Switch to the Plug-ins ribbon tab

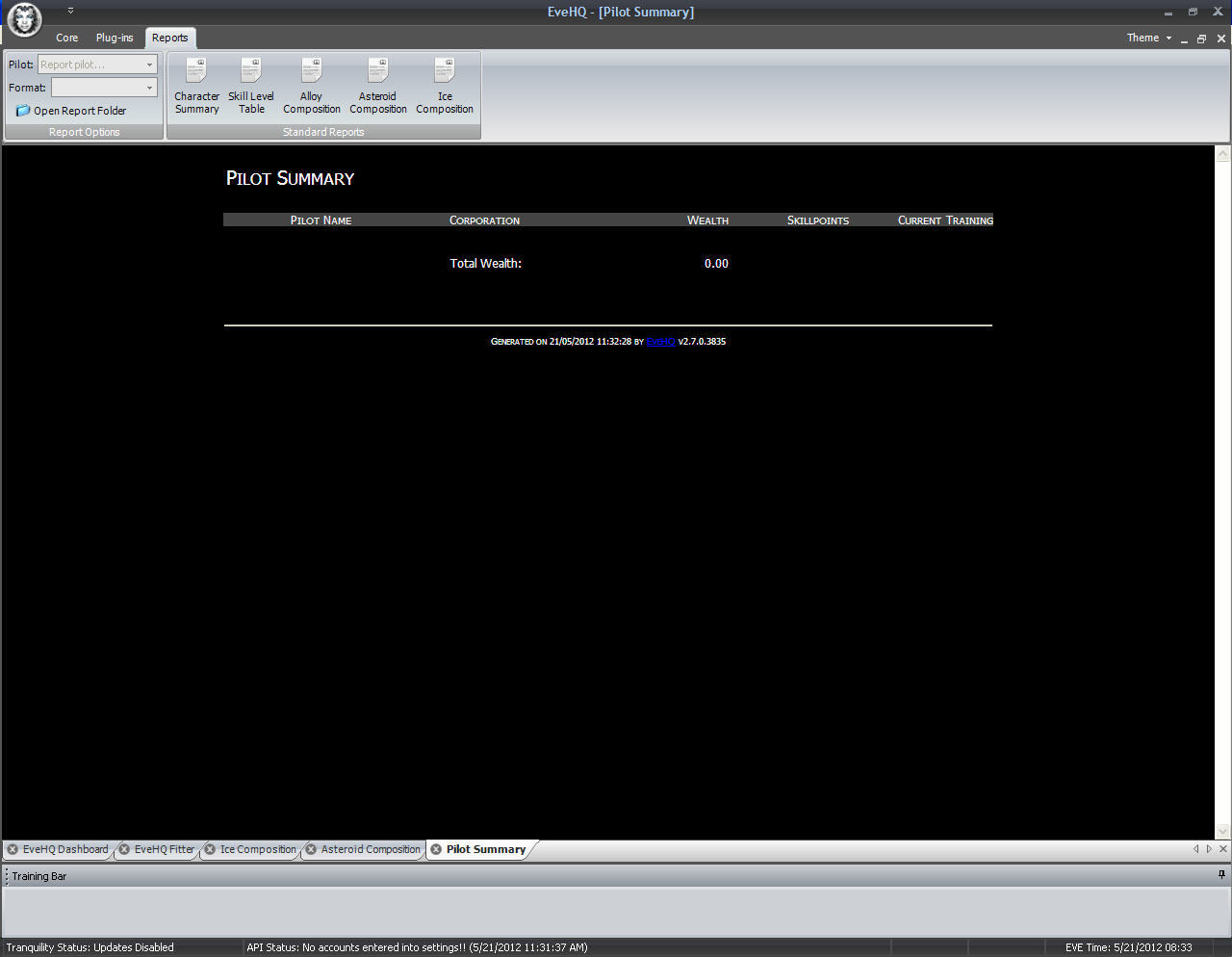[x=115, y=38]
